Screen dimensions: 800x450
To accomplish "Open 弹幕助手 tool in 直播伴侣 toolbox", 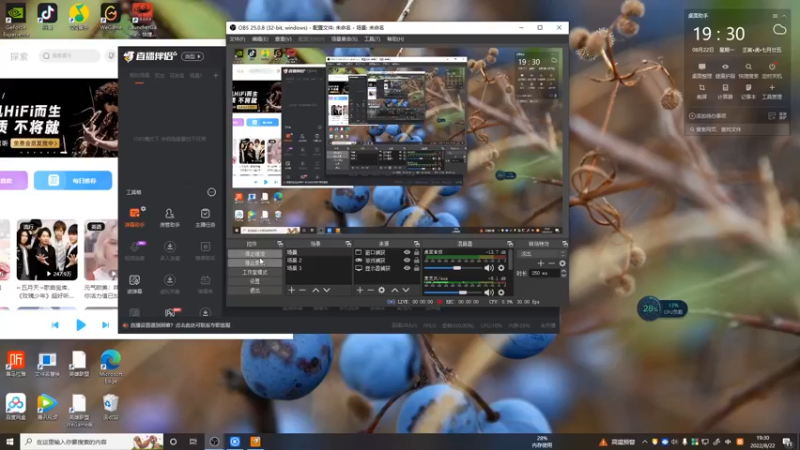I will [x=135, y=217].
